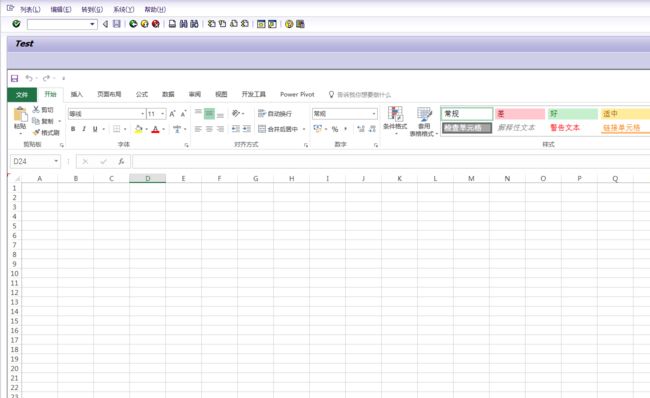Click the SAP yellow Help question icon

coord(289,24)
